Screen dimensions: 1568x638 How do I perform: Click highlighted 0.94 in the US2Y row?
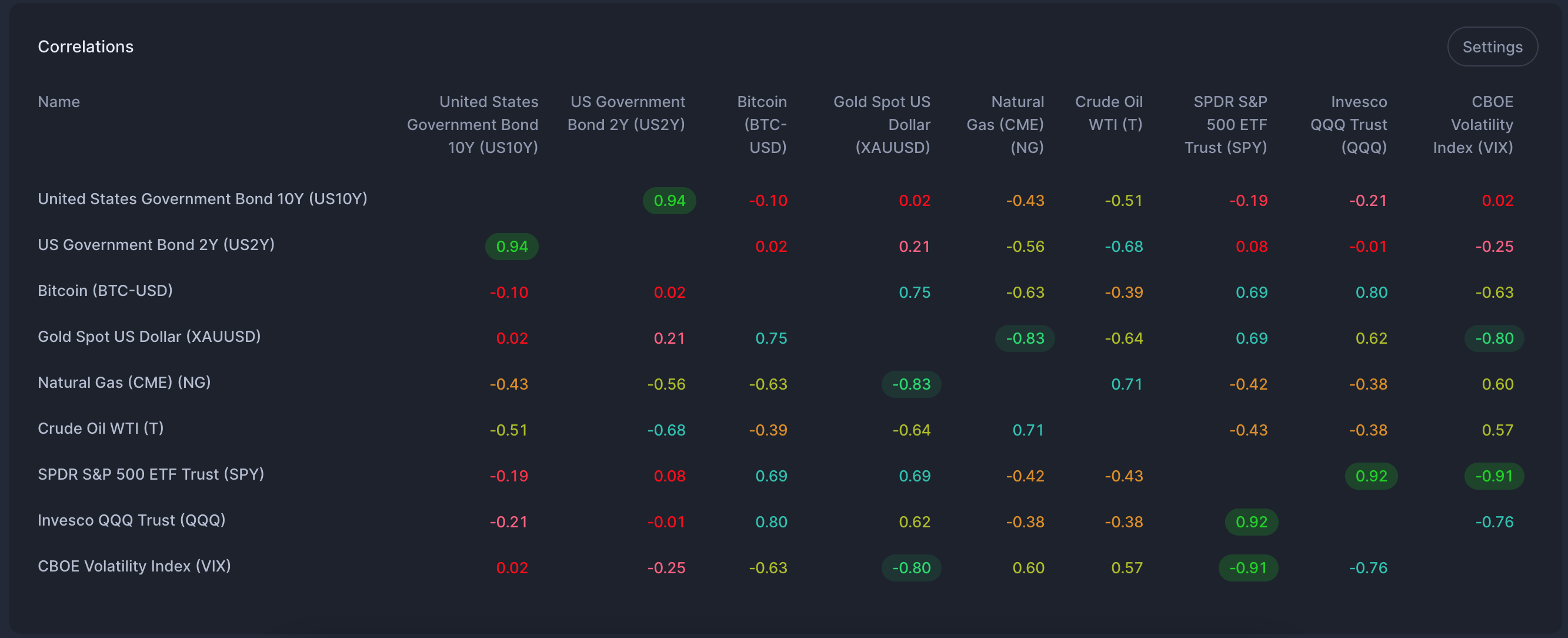512,247
